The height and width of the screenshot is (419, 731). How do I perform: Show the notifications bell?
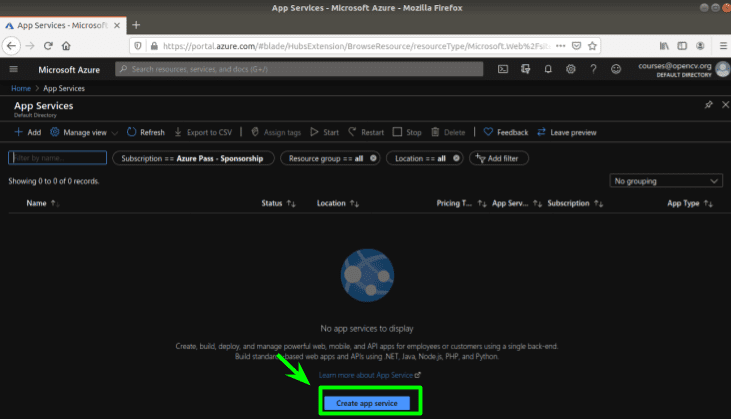(548, 69)
